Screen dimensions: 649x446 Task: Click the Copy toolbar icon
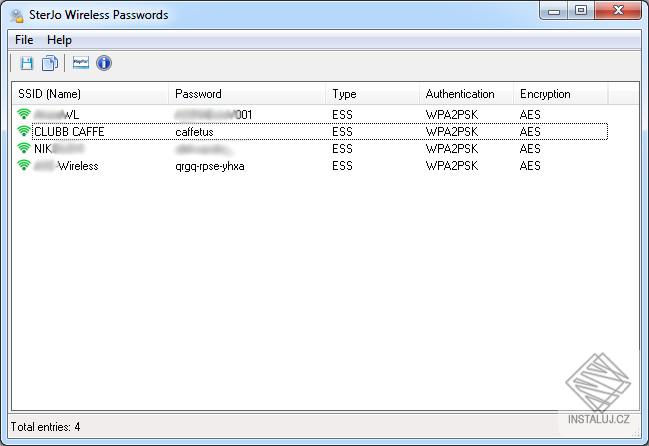[50, 63]
